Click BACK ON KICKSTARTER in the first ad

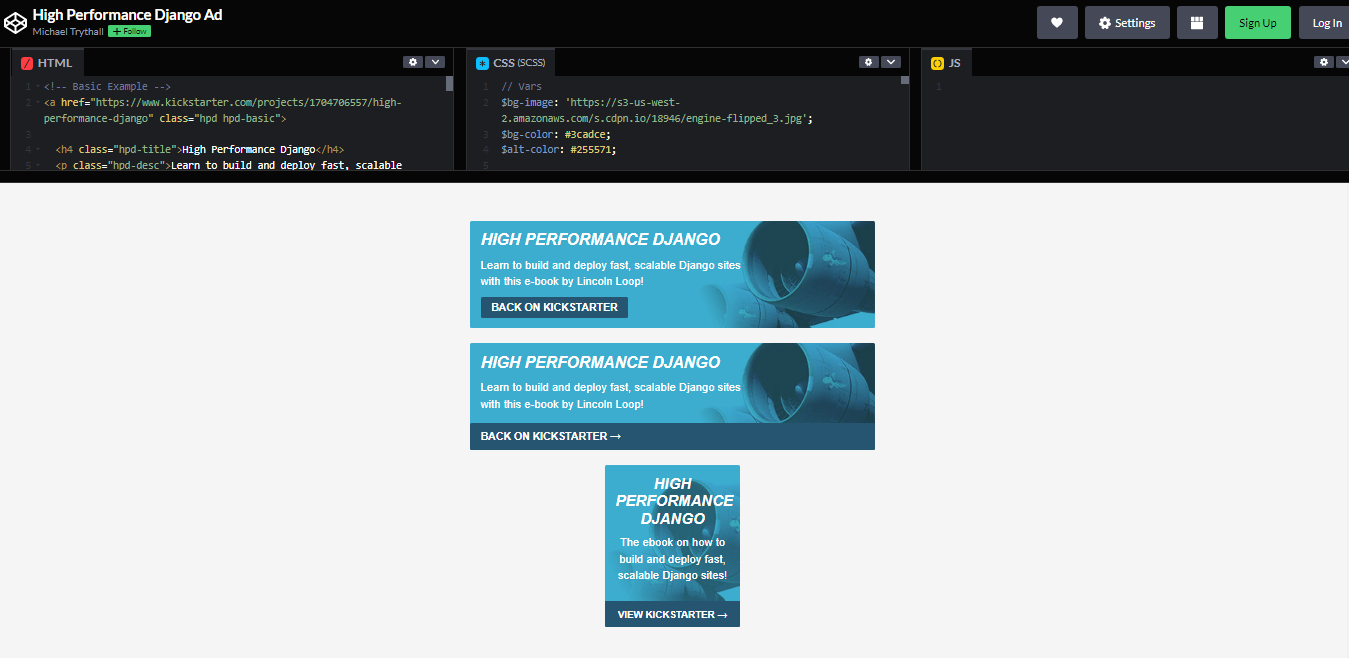coord(553,307)
